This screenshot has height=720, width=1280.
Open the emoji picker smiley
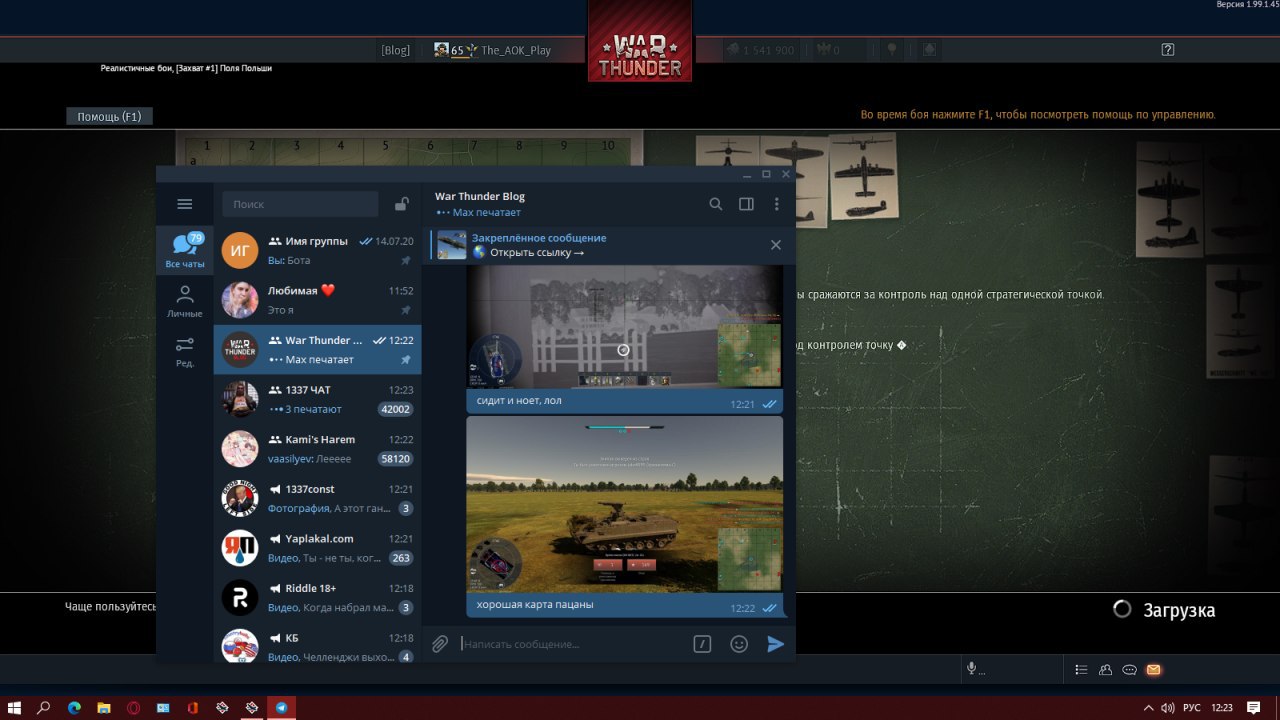(739, 644)
